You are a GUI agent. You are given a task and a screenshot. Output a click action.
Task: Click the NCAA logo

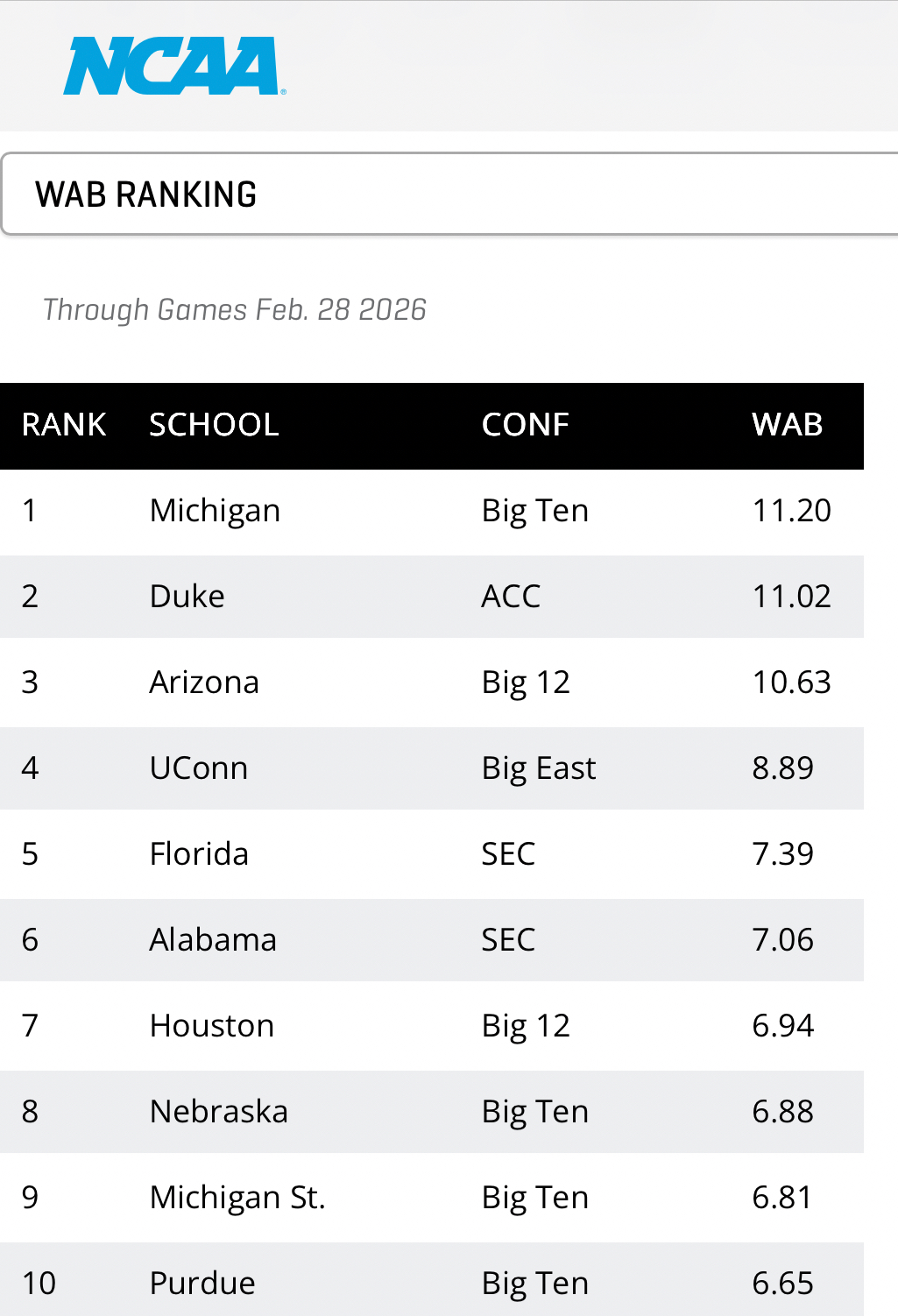pos(173,66)
